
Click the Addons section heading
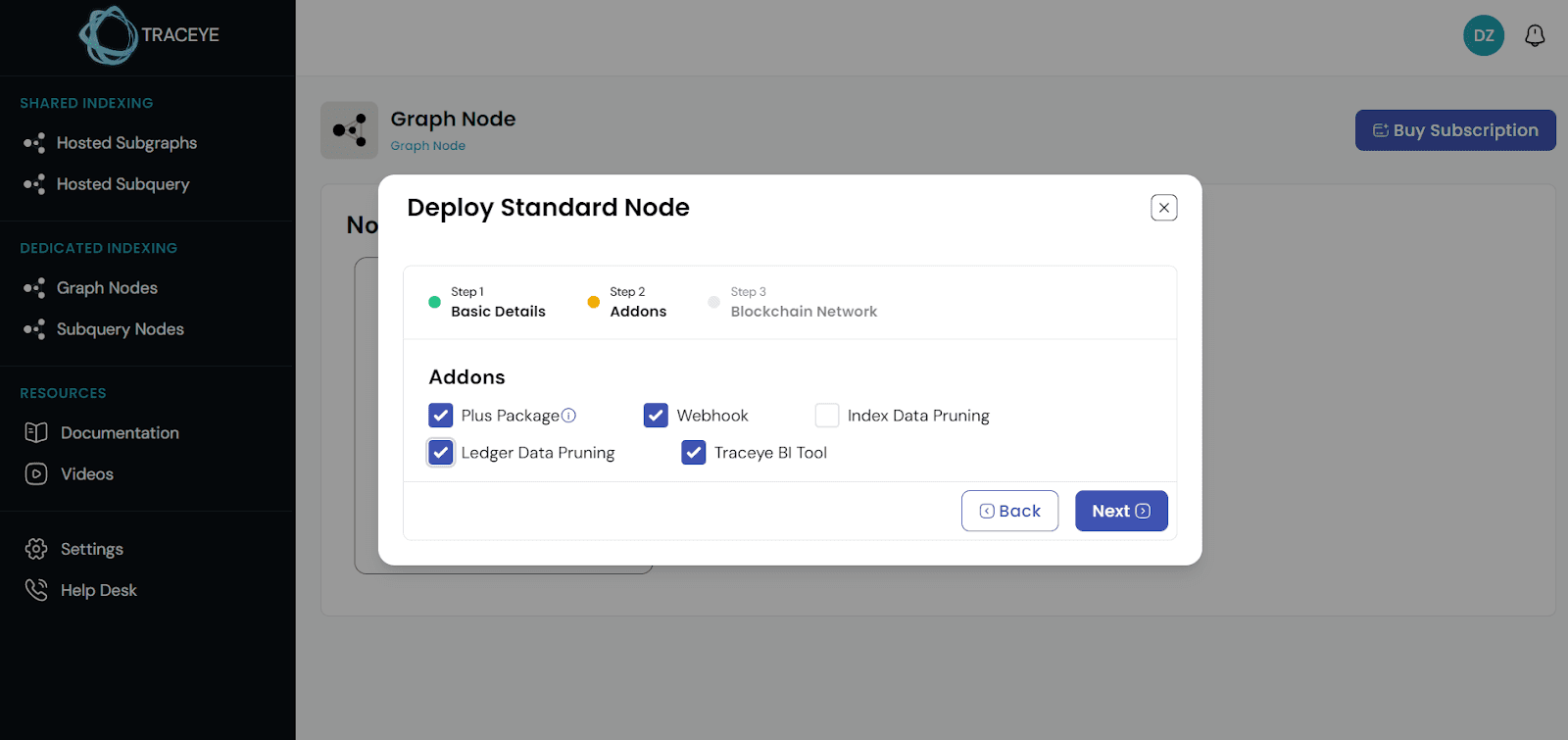pos(466,377)
